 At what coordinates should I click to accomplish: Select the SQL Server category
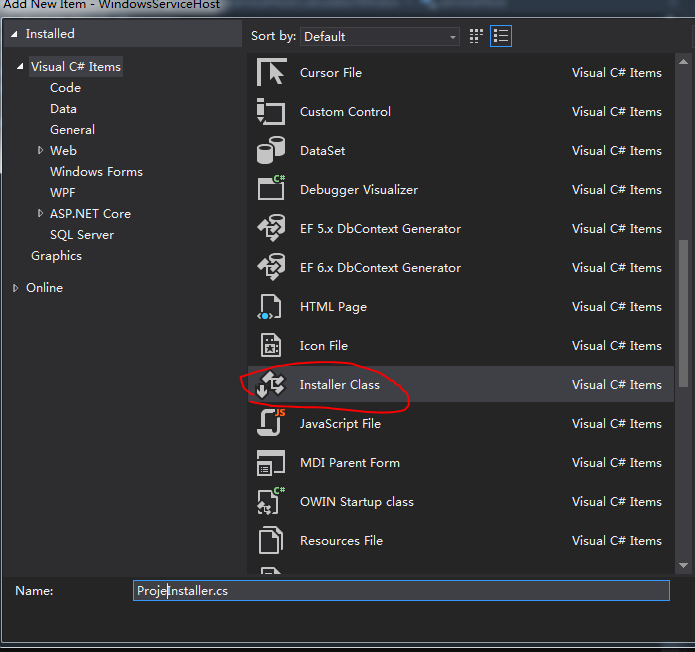(82, 234)
